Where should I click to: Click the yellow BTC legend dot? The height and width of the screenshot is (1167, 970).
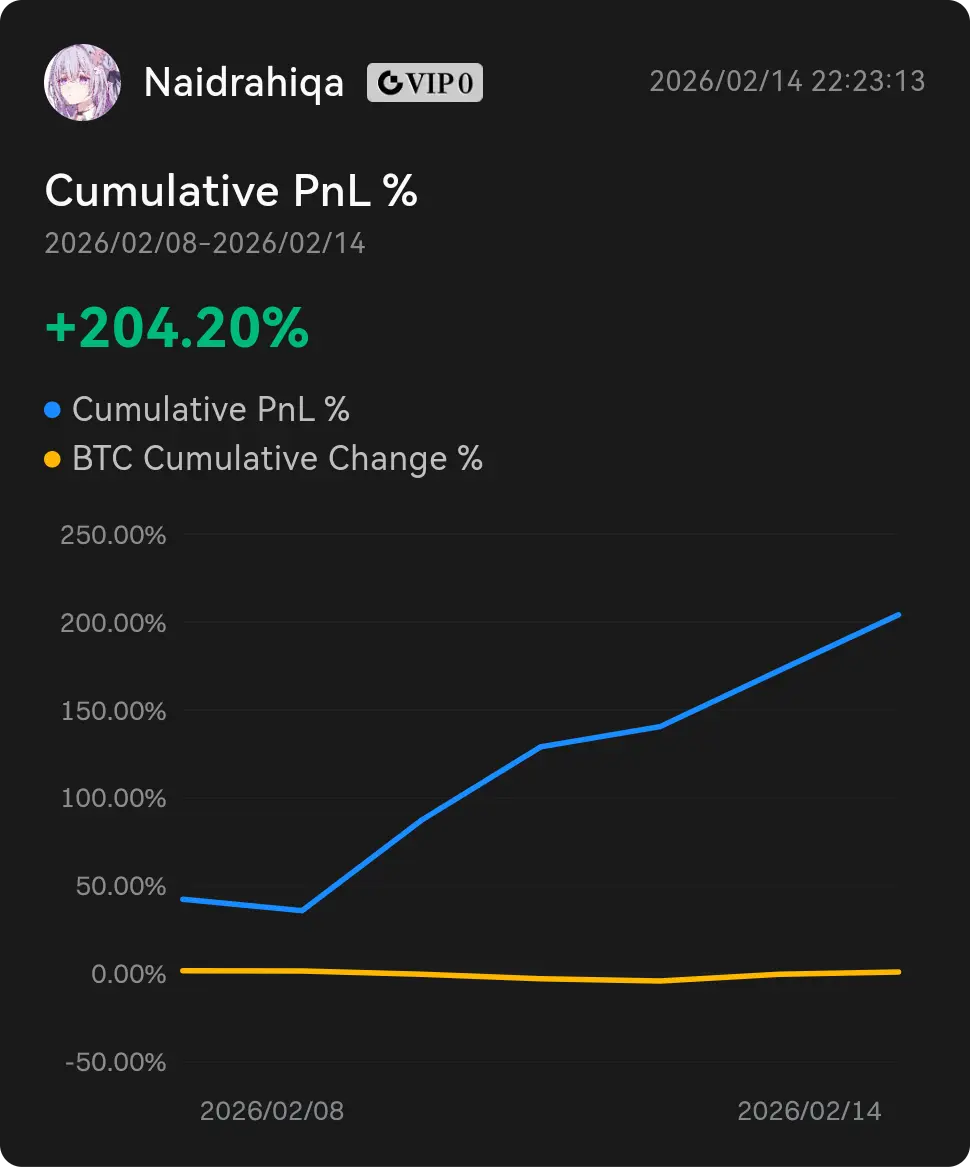(53, 459)
